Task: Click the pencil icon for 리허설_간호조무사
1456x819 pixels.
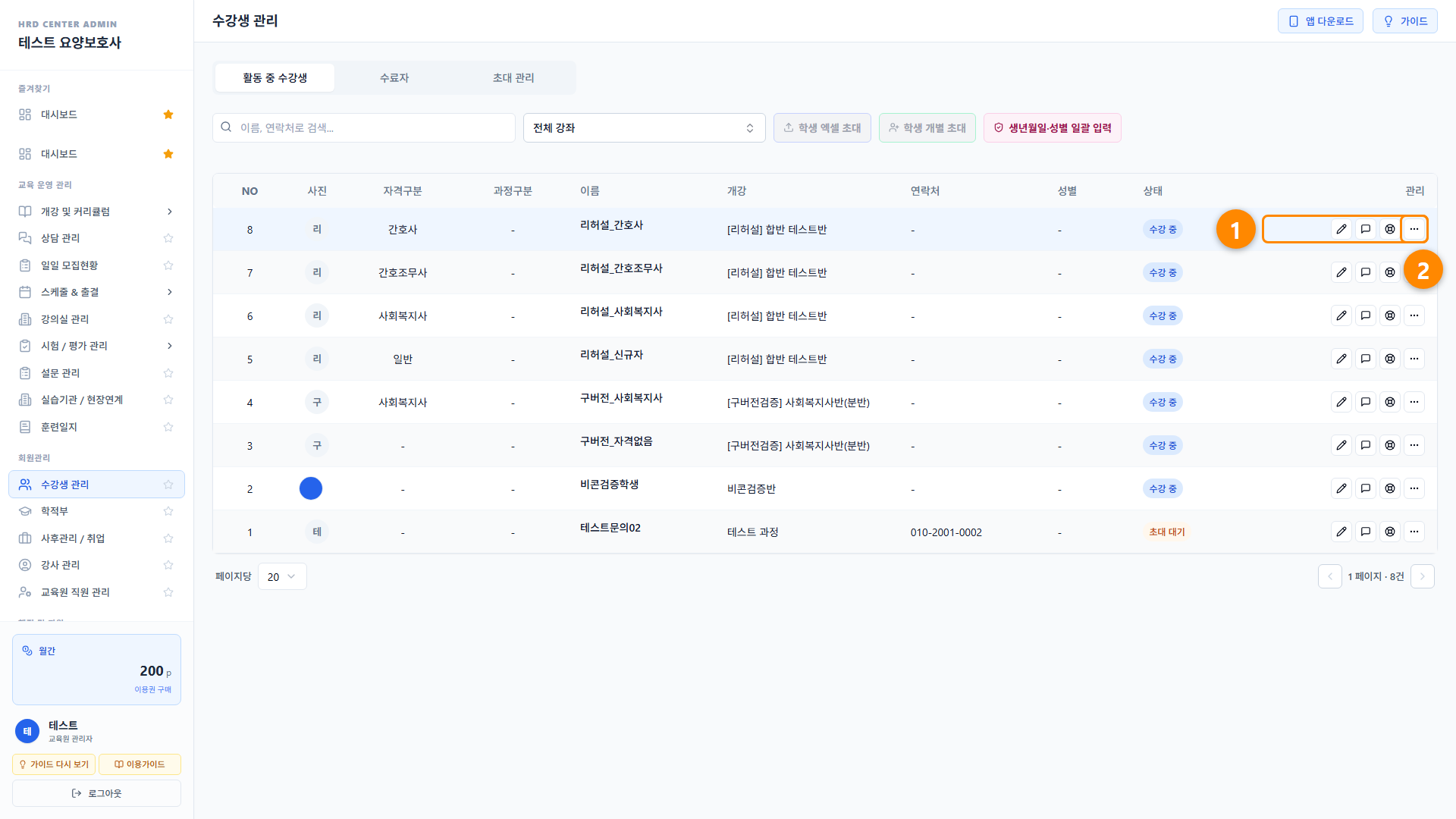Action: (1341, 272)
